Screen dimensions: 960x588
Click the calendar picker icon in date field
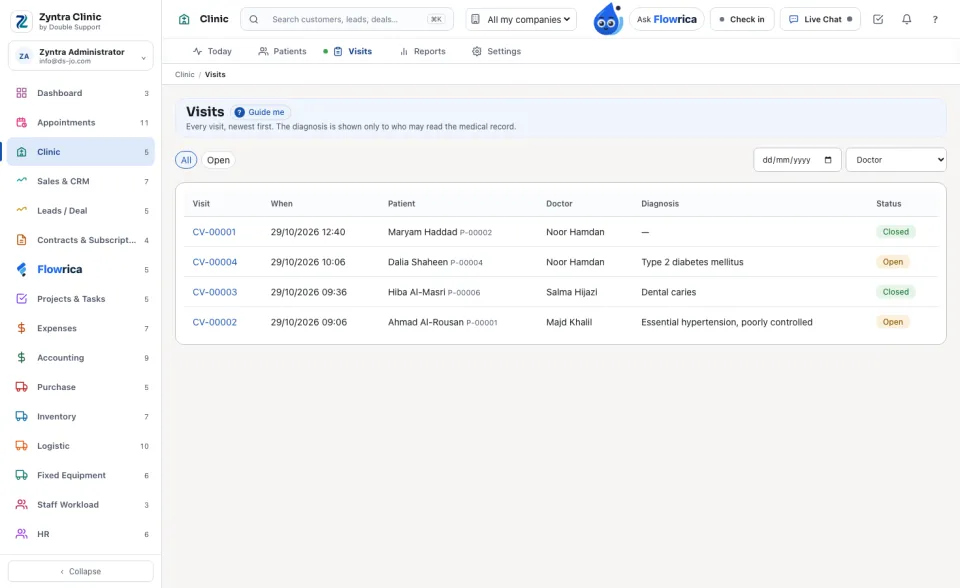(828, 160)
